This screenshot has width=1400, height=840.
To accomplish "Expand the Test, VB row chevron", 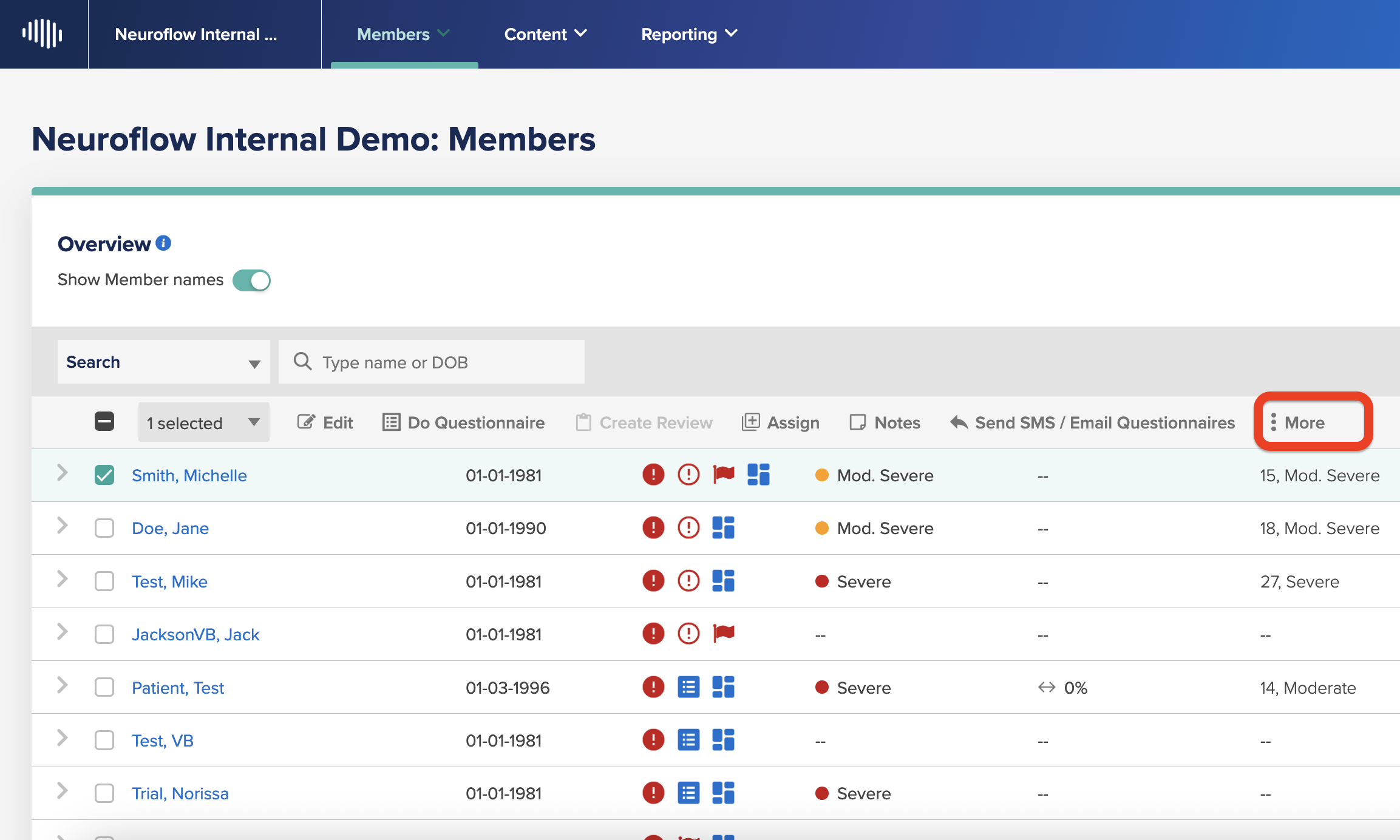I will (x=62, y=738).
